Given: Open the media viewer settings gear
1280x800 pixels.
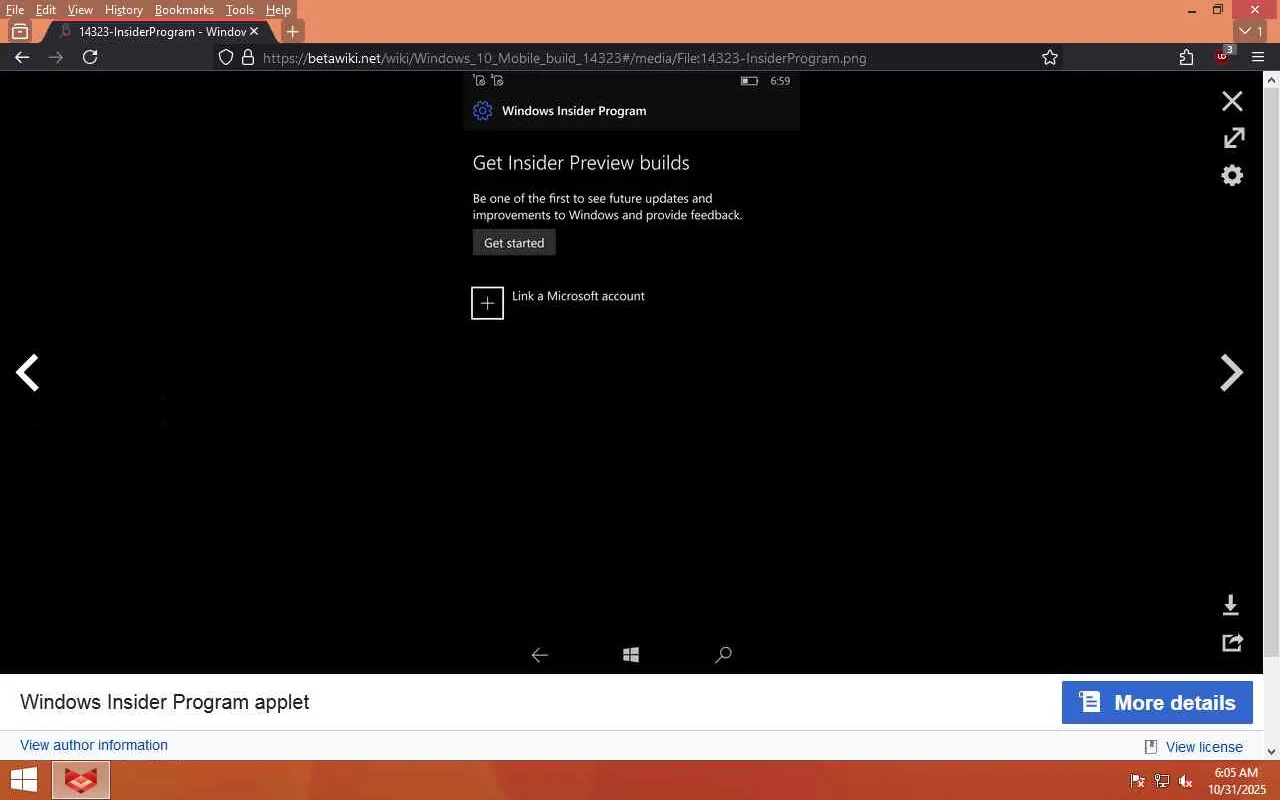Looking at the screenshot, I should pyautogui.click(x=1232, y=175).
